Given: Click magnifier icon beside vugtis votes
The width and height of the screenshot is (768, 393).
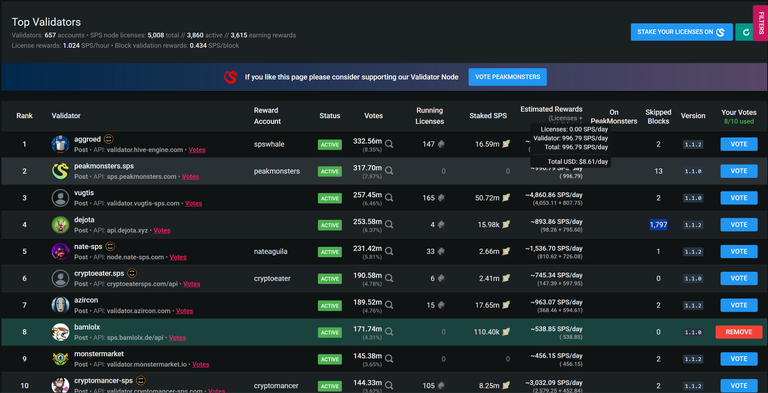Looking at the screenshot, I should [x=389, y=198].
